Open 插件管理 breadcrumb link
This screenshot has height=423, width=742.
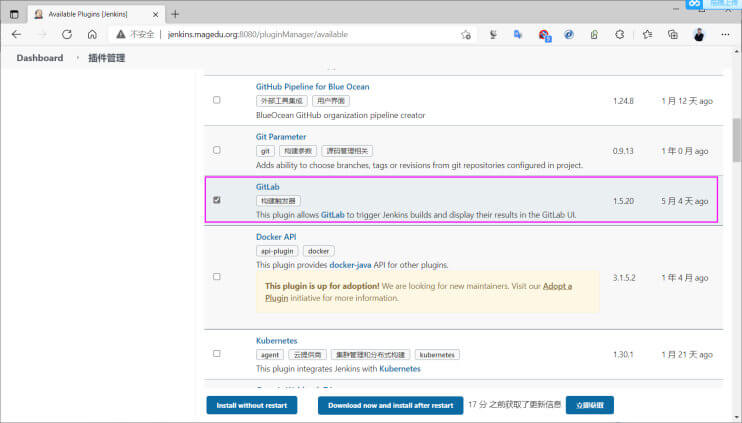[106, 58]
